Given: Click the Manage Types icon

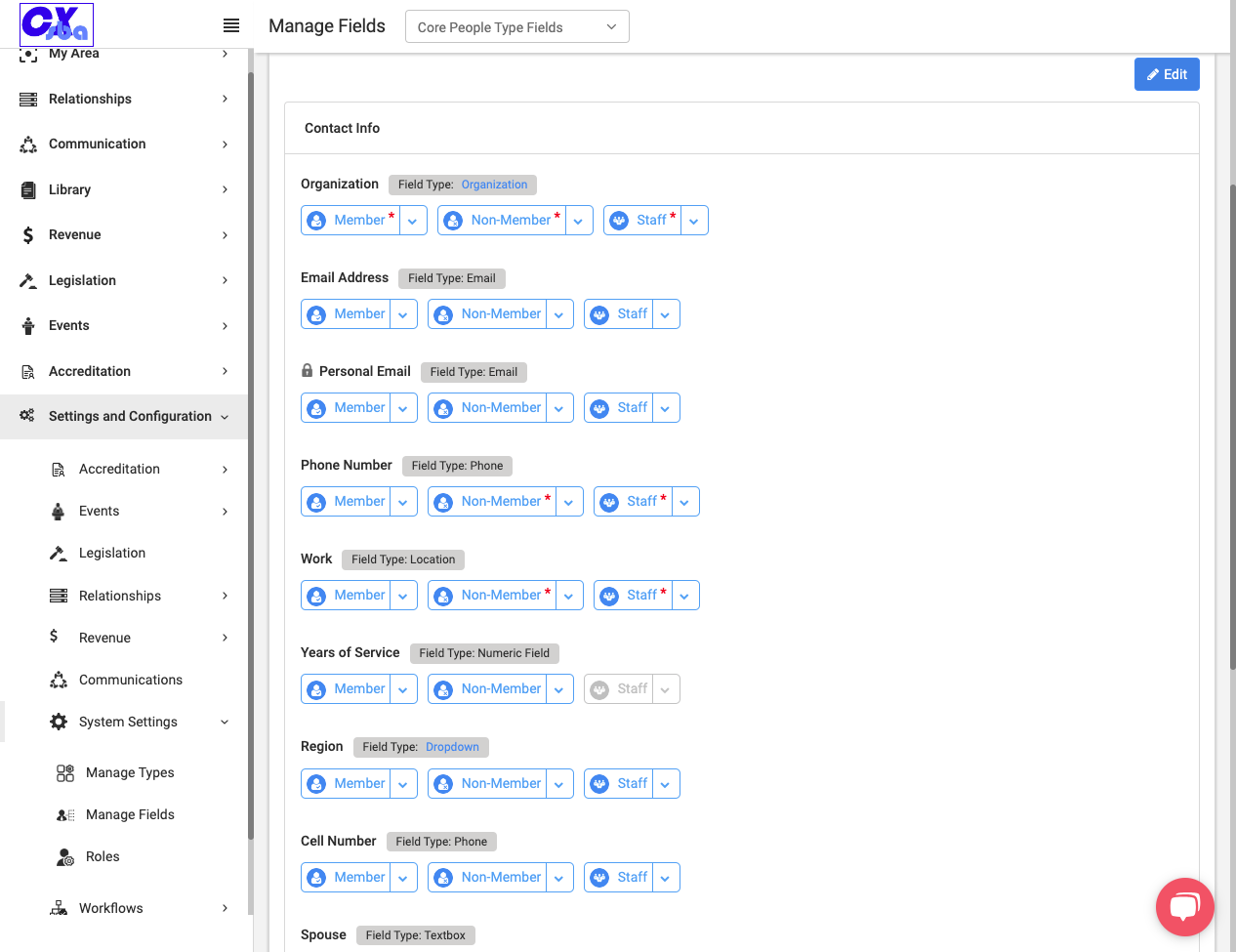Looking at the screenshot, I should (x=65, y=773).
